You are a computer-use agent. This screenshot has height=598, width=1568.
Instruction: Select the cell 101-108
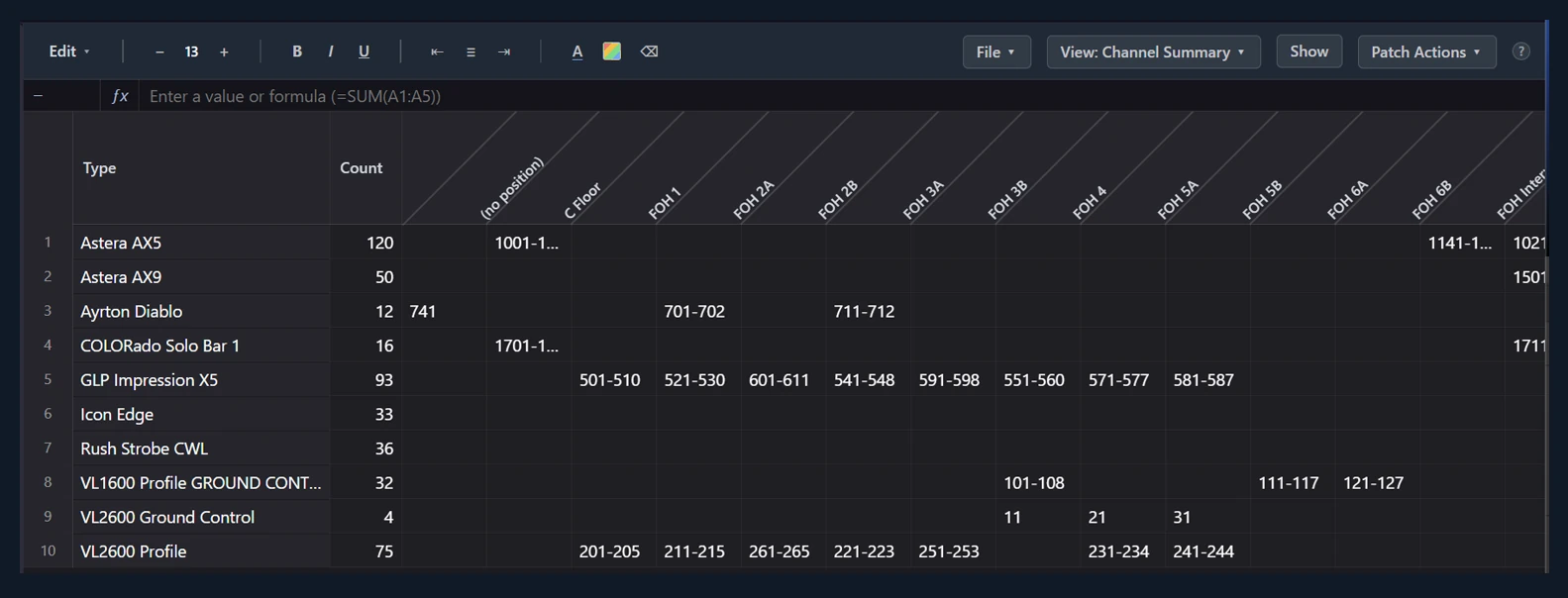tap(1037, 483)
